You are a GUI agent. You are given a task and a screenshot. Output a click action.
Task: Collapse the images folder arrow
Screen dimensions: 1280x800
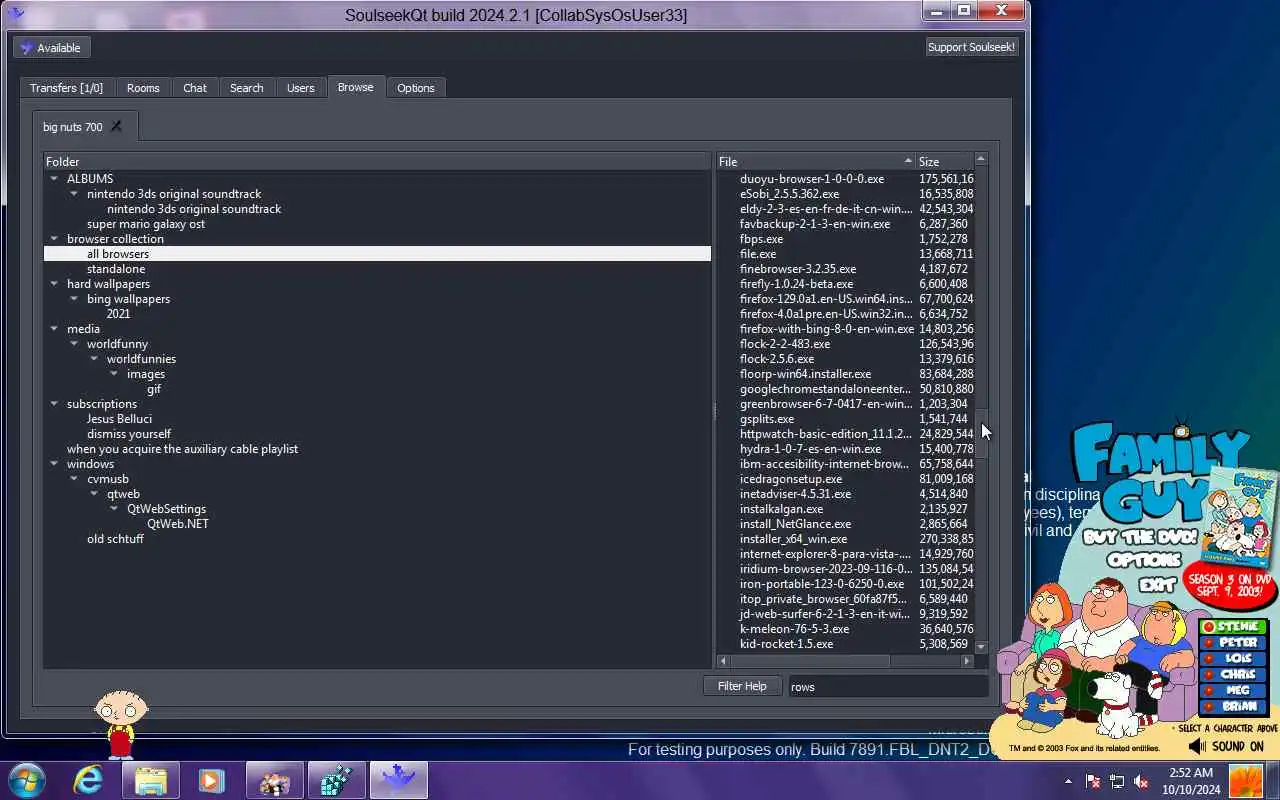114,374
